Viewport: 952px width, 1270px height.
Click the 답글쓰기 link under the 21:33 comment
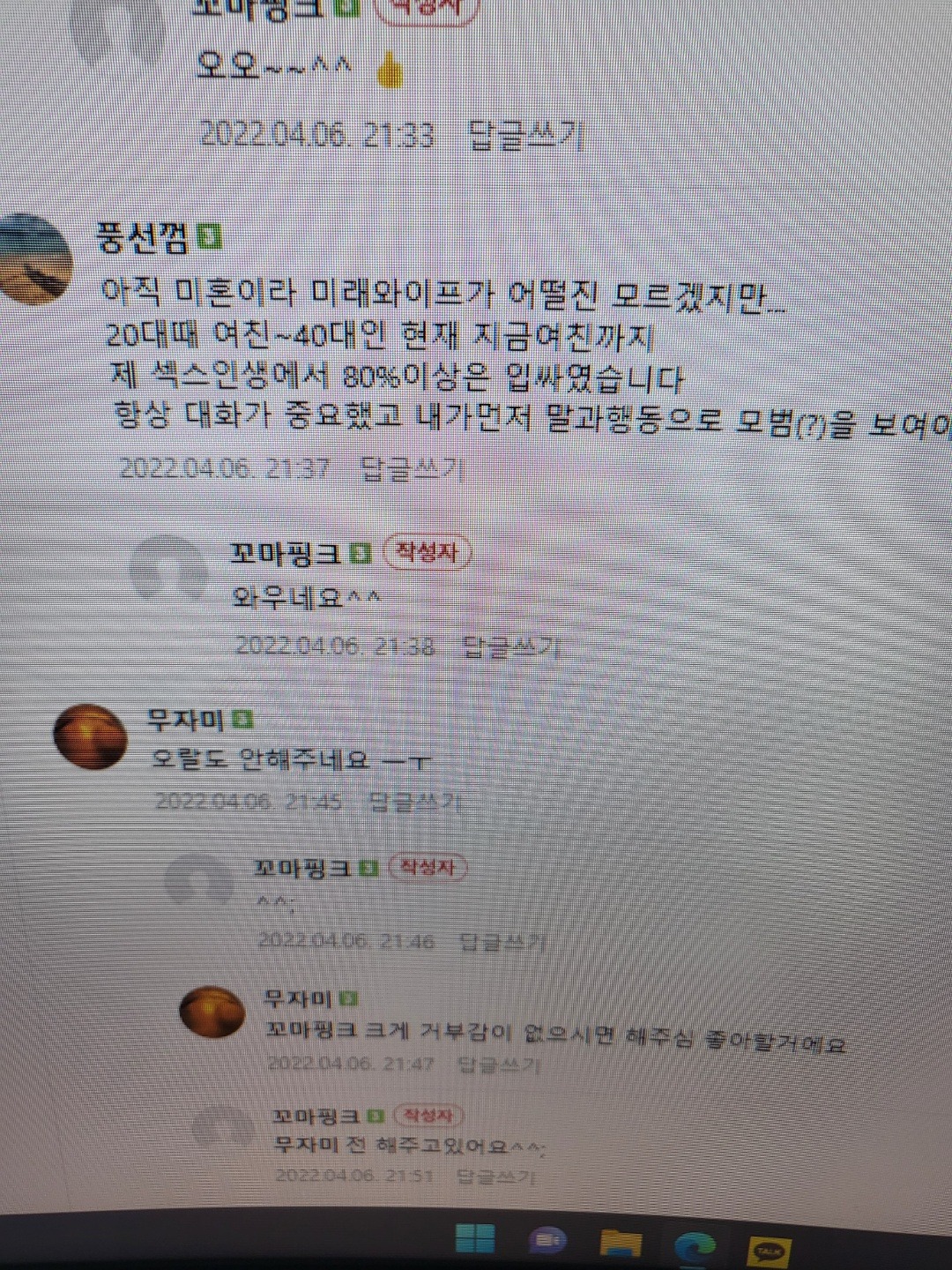(525, 134)
